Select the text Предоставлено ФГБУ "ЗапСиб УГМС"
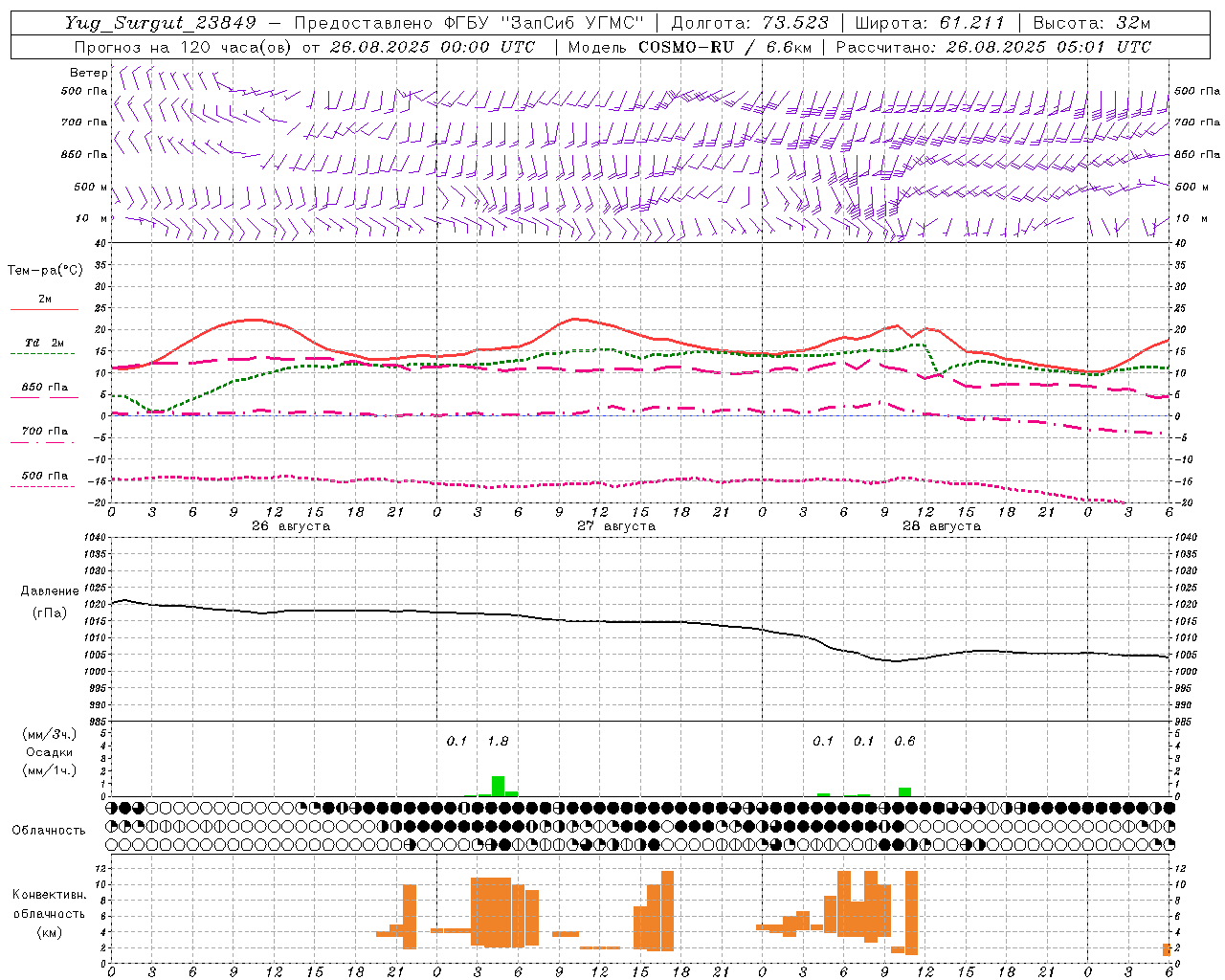 (x=469, y=23)
